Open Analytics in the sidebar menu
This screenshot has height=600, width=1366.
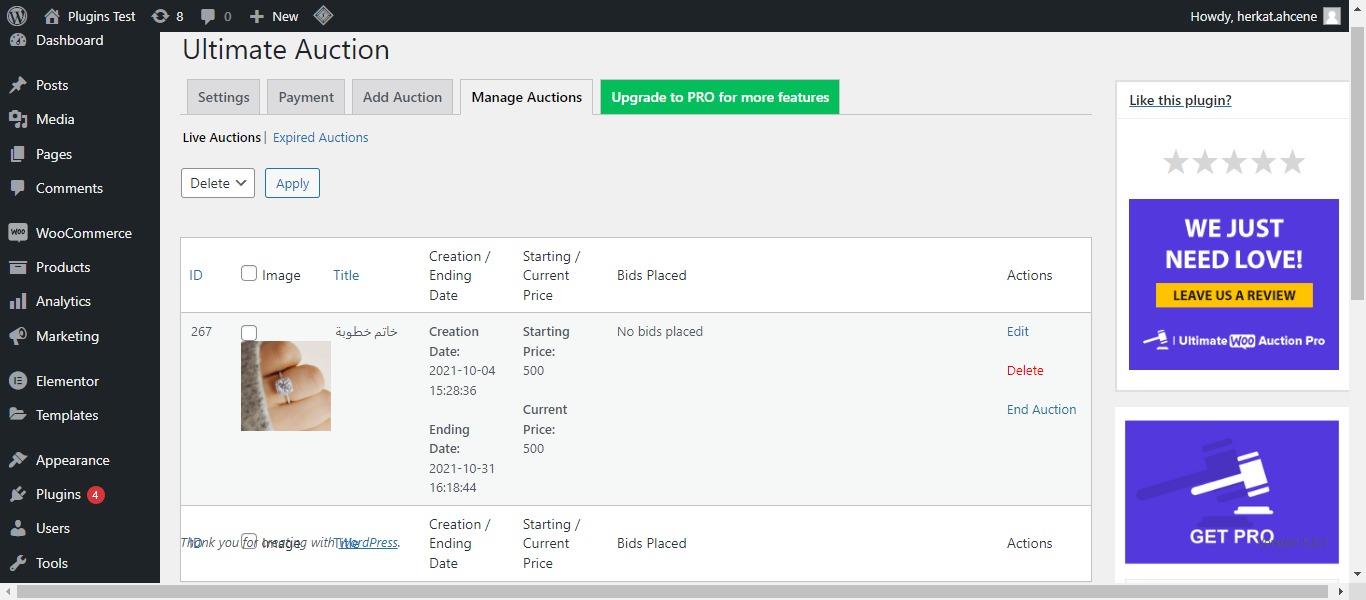63,301
